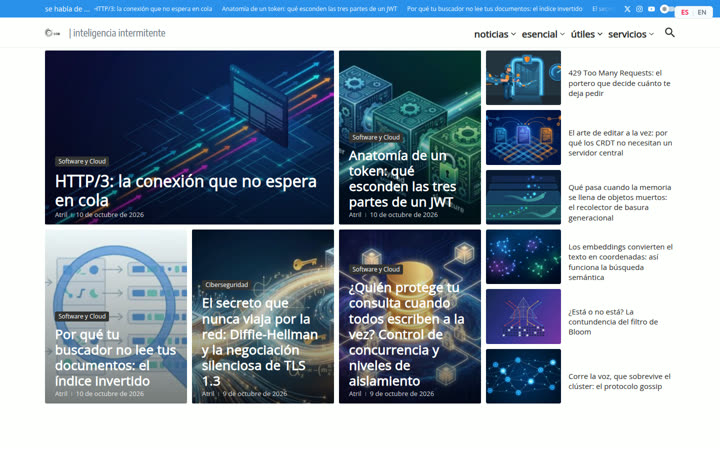The height and width of the screenshot is (450, 720).
Task: Click the Ciberseguridad tag
Action: 226,285
